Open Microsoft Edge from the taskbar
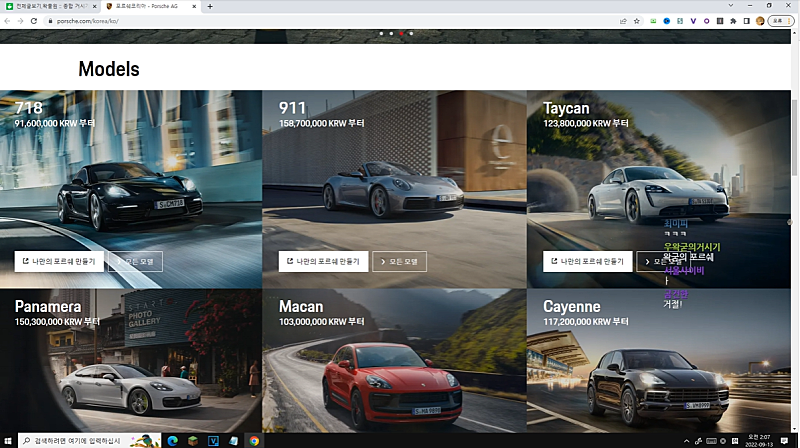Viewport: 800px width, 448px height. [x=172, y=440]
